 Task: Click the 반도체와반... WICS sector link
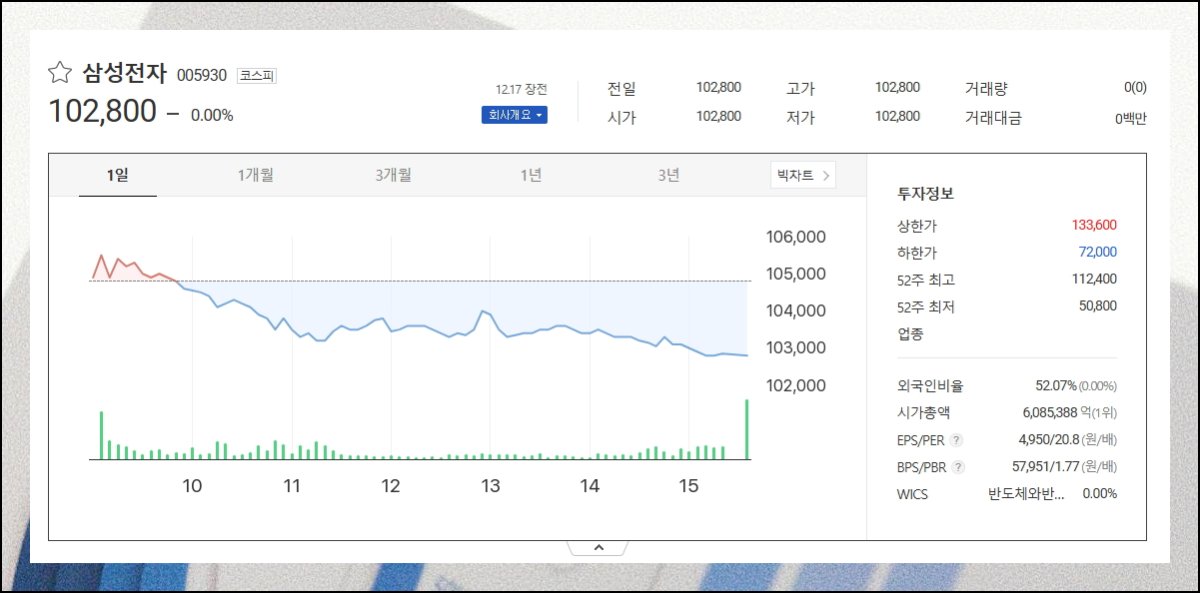1026,494
